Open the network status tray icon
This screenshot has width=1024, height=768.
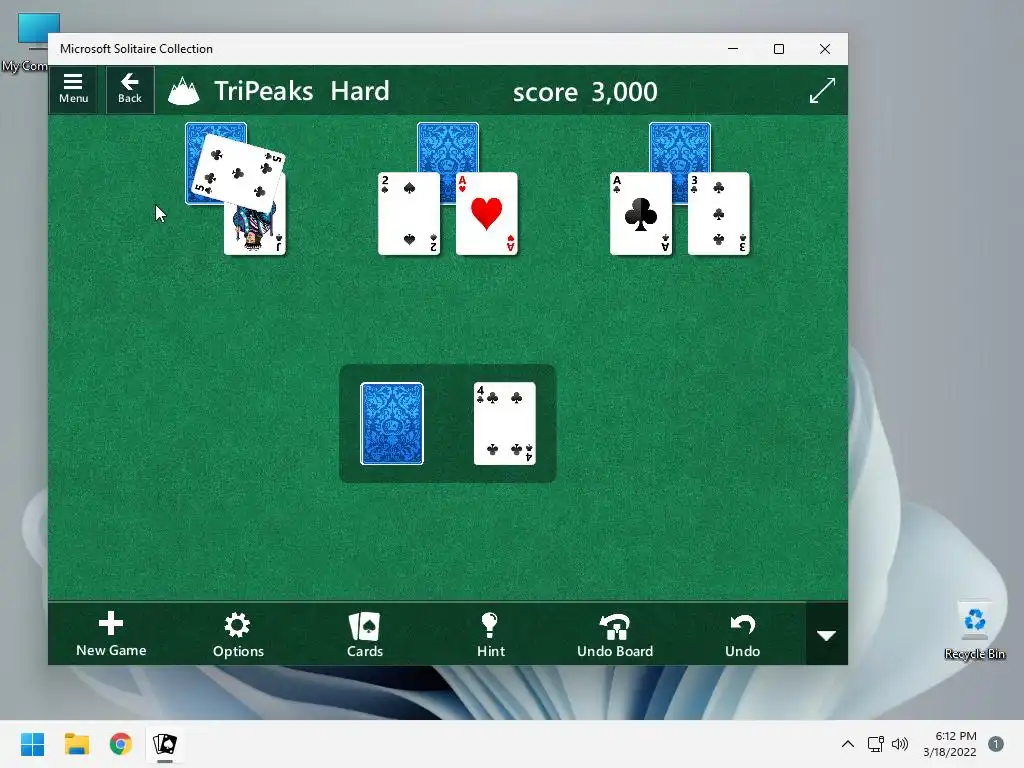coord(876,744)
